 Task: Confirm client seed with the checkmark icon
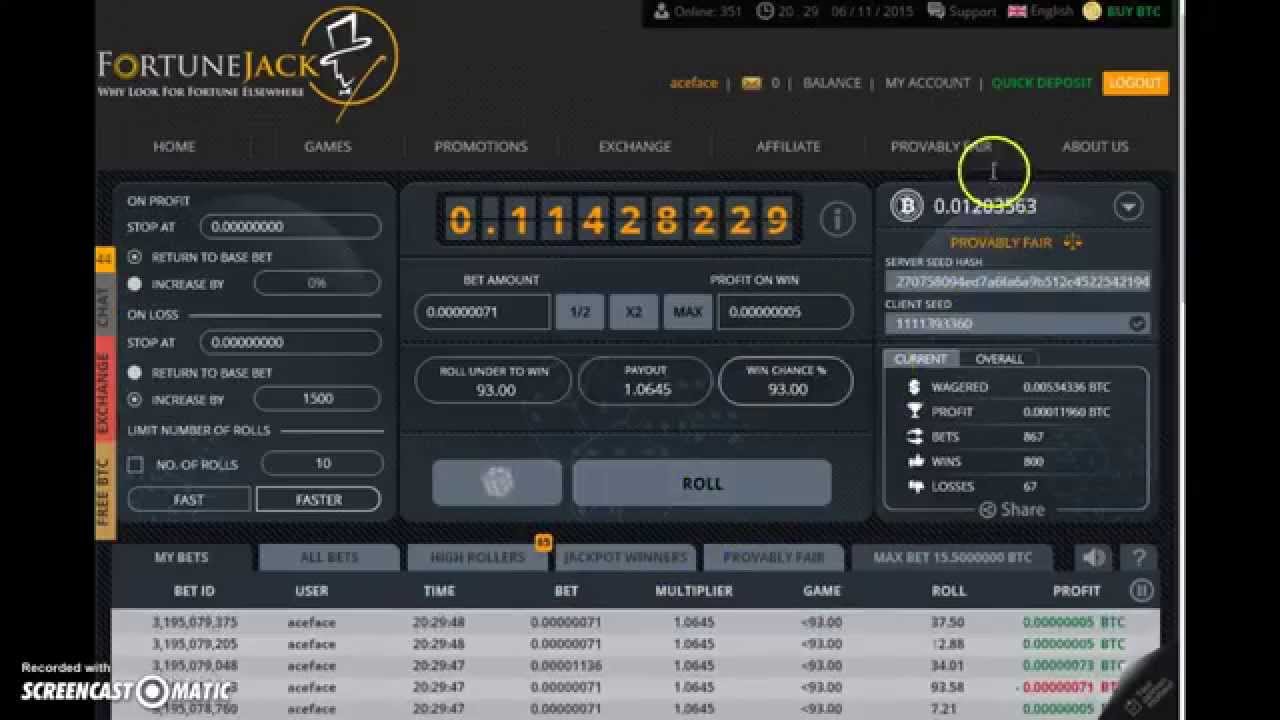coord(1137,323)
